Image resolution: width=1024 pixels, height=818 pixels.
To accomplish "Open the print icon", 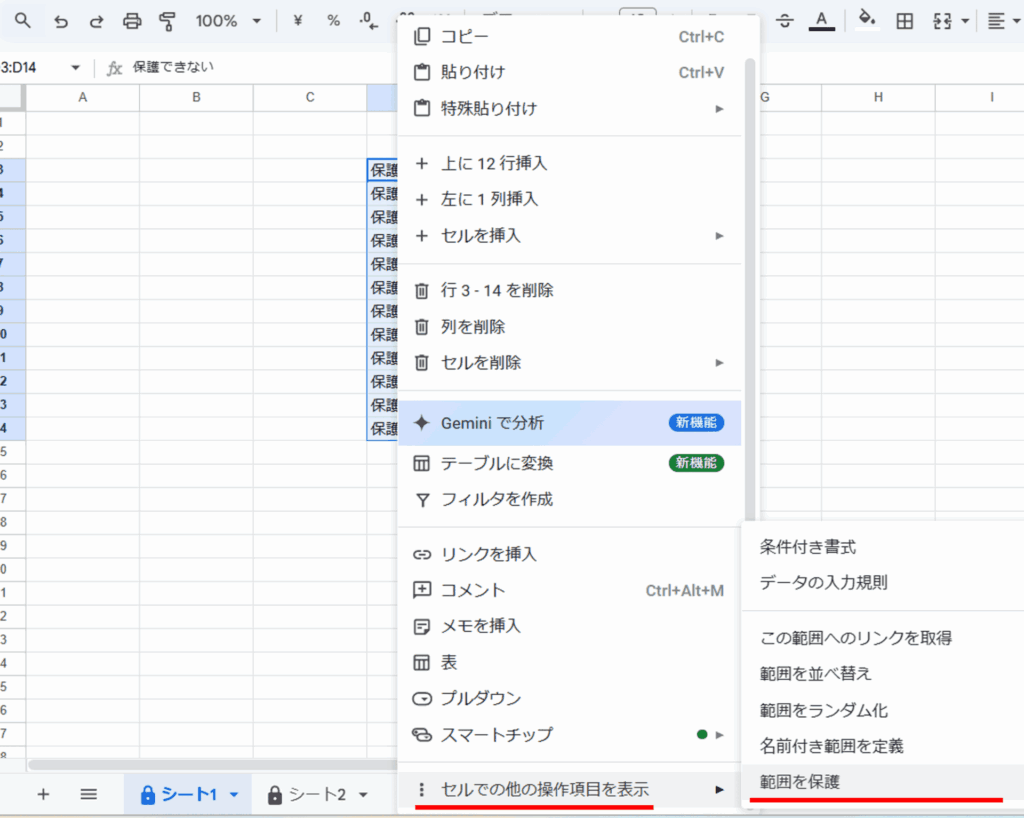I will point(134,20).
